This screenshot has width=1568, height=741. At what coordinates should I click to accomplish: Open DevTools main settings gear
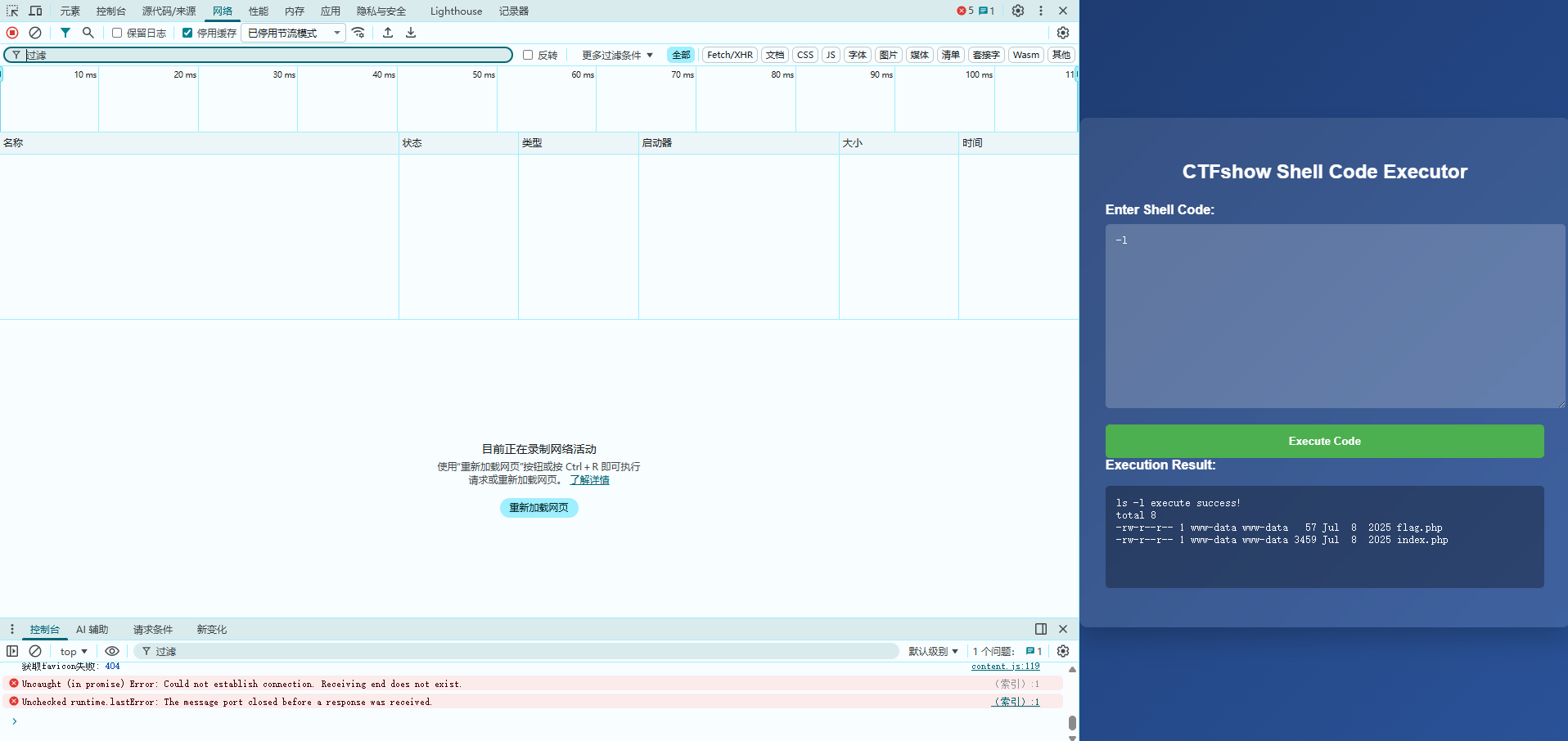[x=1018, y=11]
